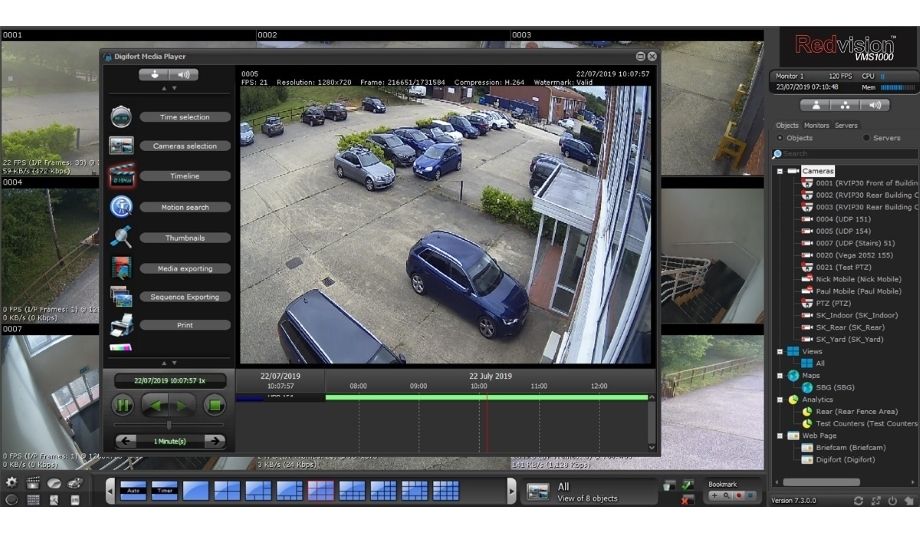Viewport: 920px width, 533px height.
Task: Open Motion search via its icon
Action: tap(121, 207)
